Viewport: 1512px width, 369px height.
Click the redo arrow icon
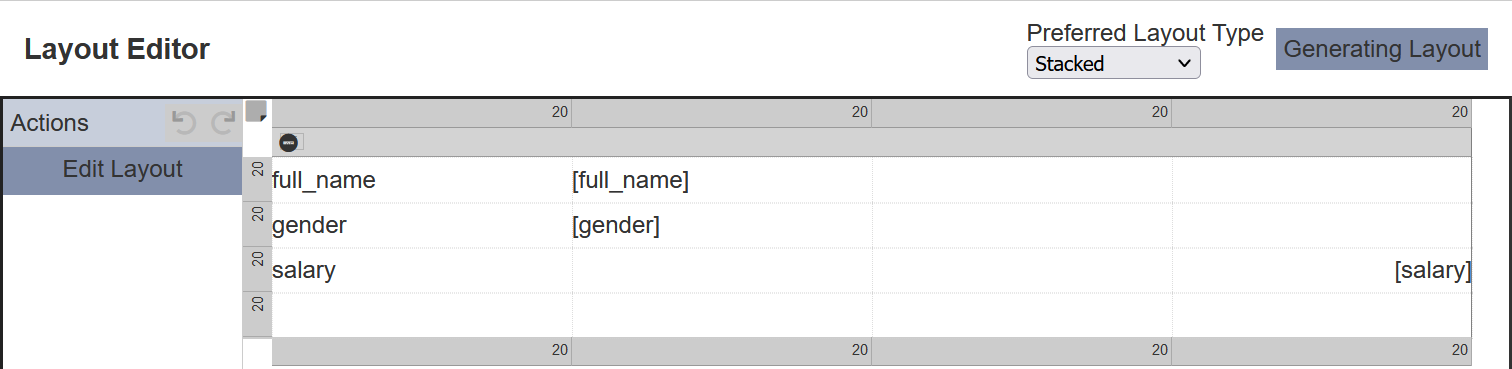click(x=223, y=123)
